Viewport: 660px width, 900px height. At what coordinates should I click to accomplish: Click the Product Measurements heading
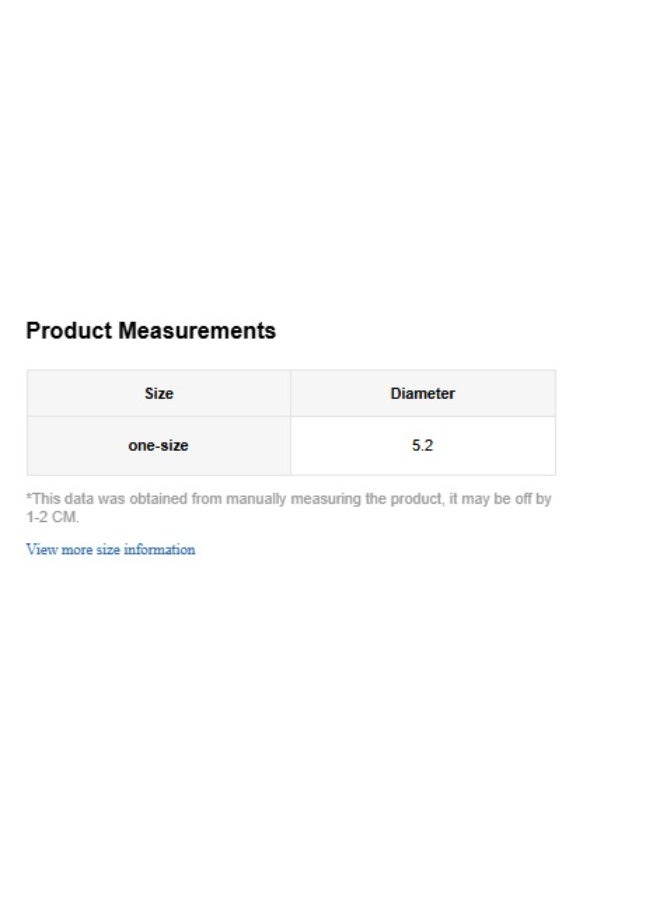(150, 331)
